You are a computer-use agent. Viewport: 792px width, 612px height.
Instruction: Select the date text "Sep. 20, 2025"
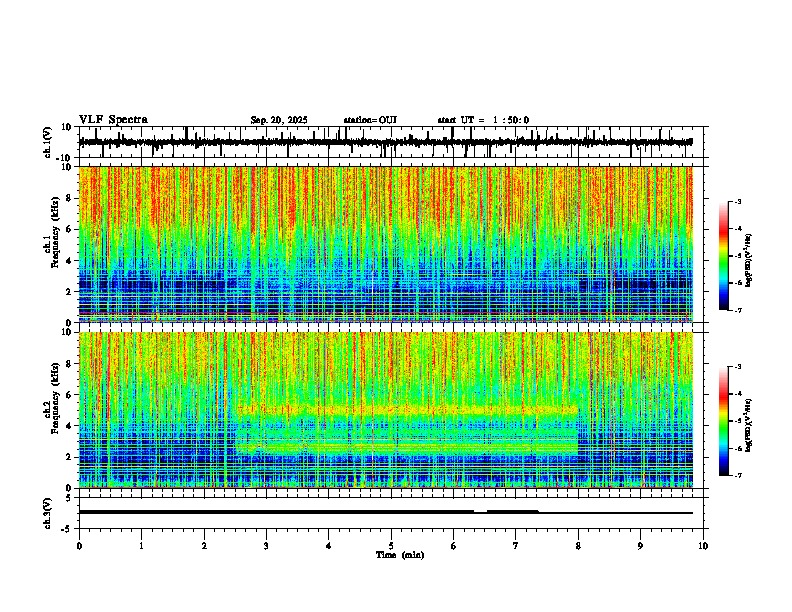point(279,120)
